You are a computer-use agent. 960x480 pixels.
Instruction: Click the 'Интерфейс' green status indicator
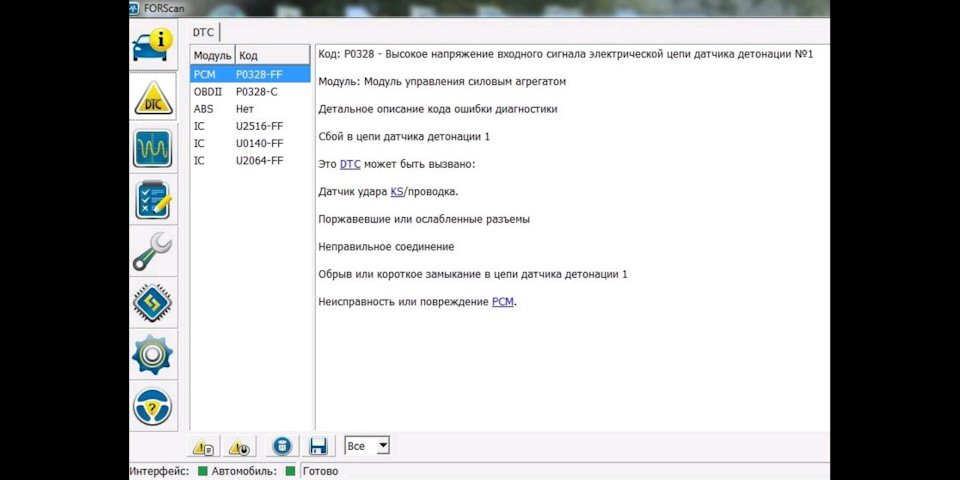(203, 471)
